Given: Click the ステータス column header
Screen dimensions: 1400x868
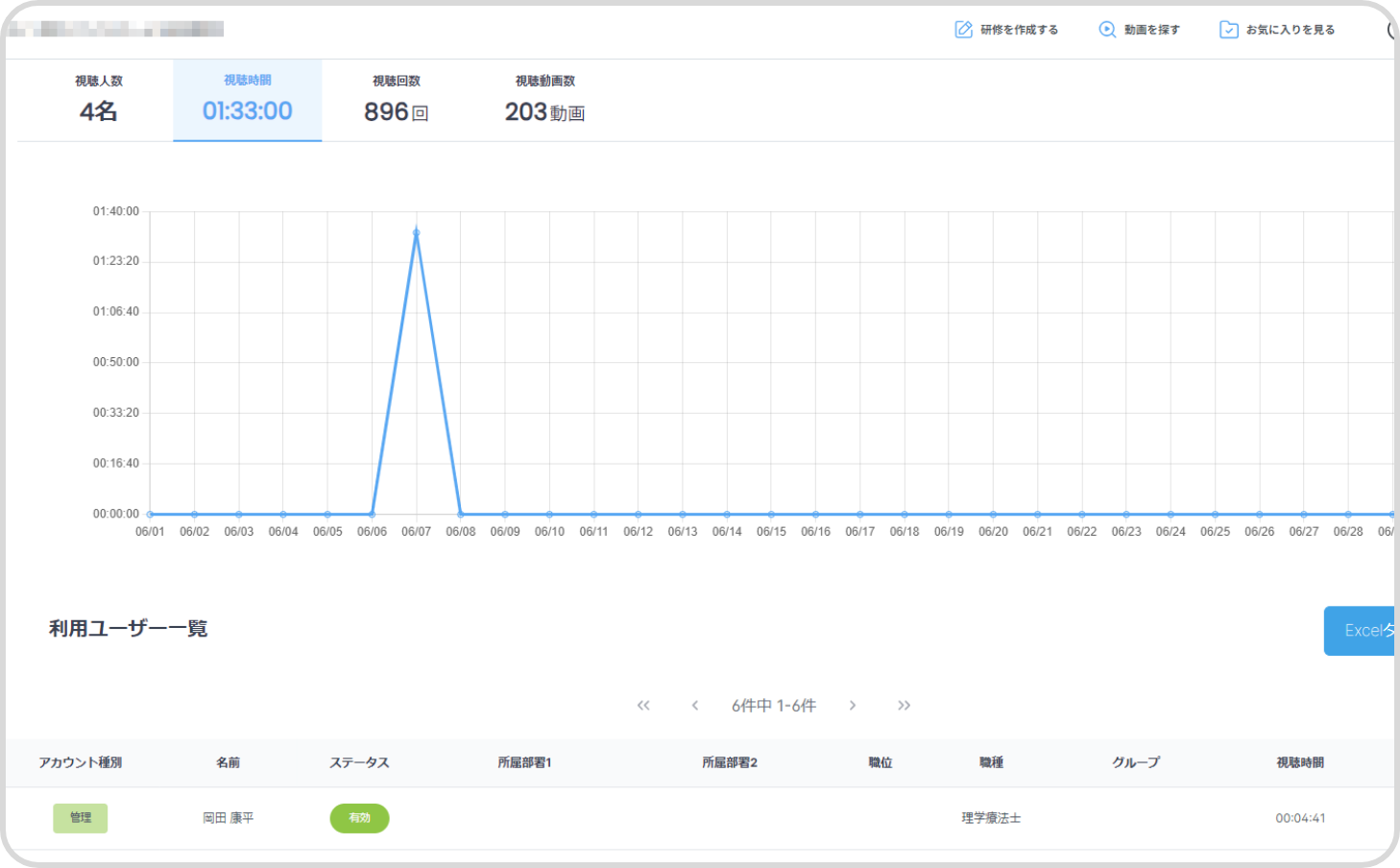Looking at the screenshot, I should [x=359, y=762].
